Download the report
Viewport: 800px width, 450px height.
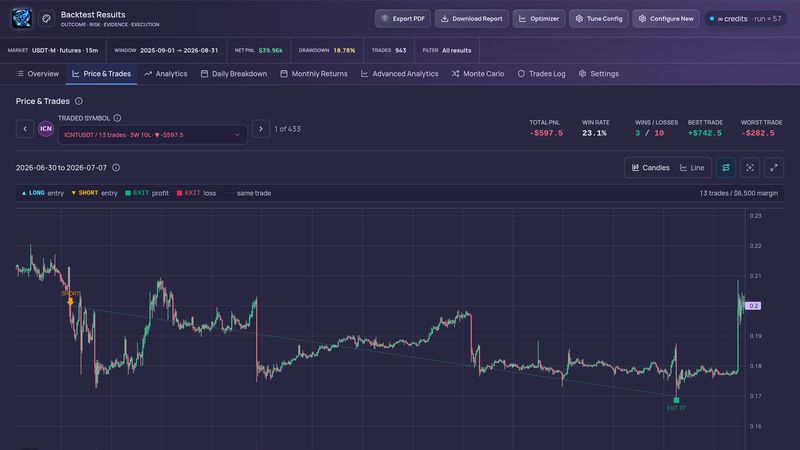pos(471,18)
